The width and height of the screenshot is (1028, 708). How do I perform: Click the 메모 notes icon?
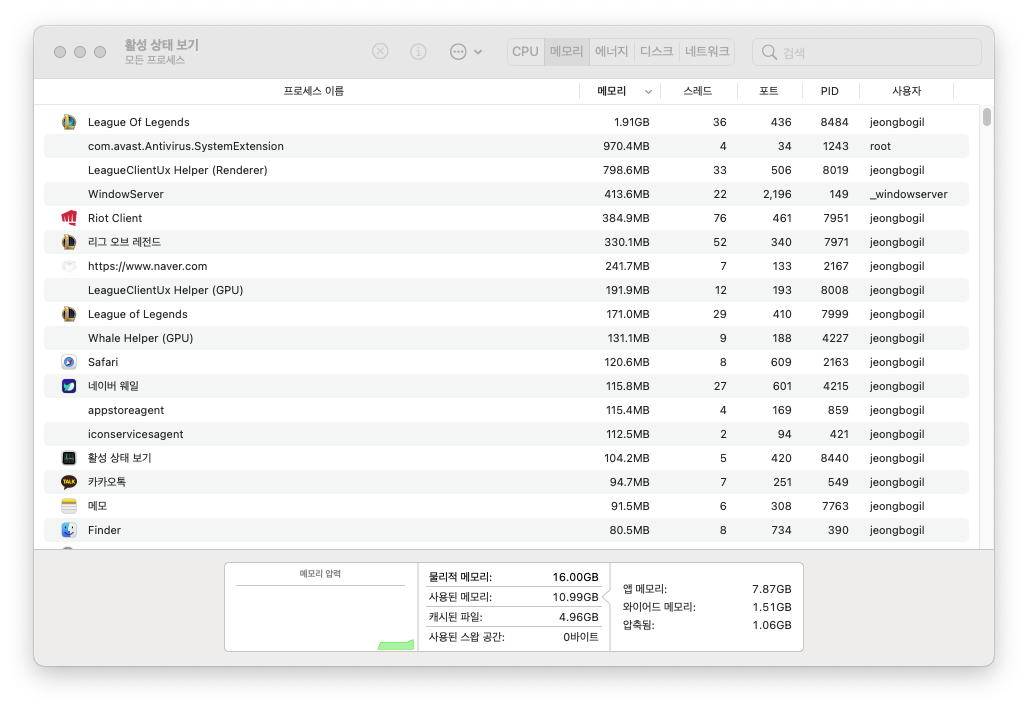[69, 506]
